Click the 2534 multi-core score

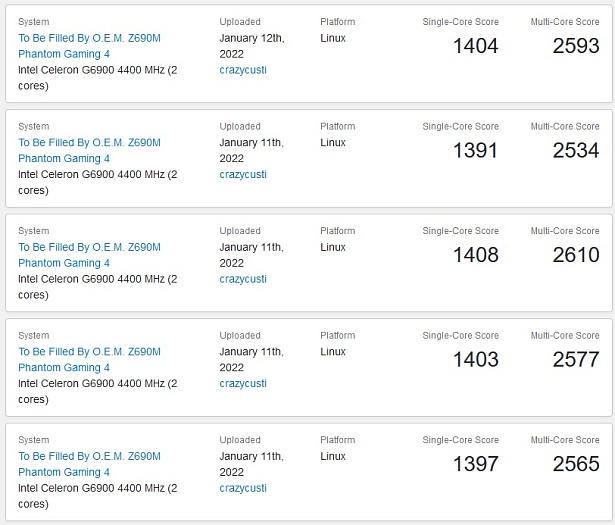pos(576,151)
